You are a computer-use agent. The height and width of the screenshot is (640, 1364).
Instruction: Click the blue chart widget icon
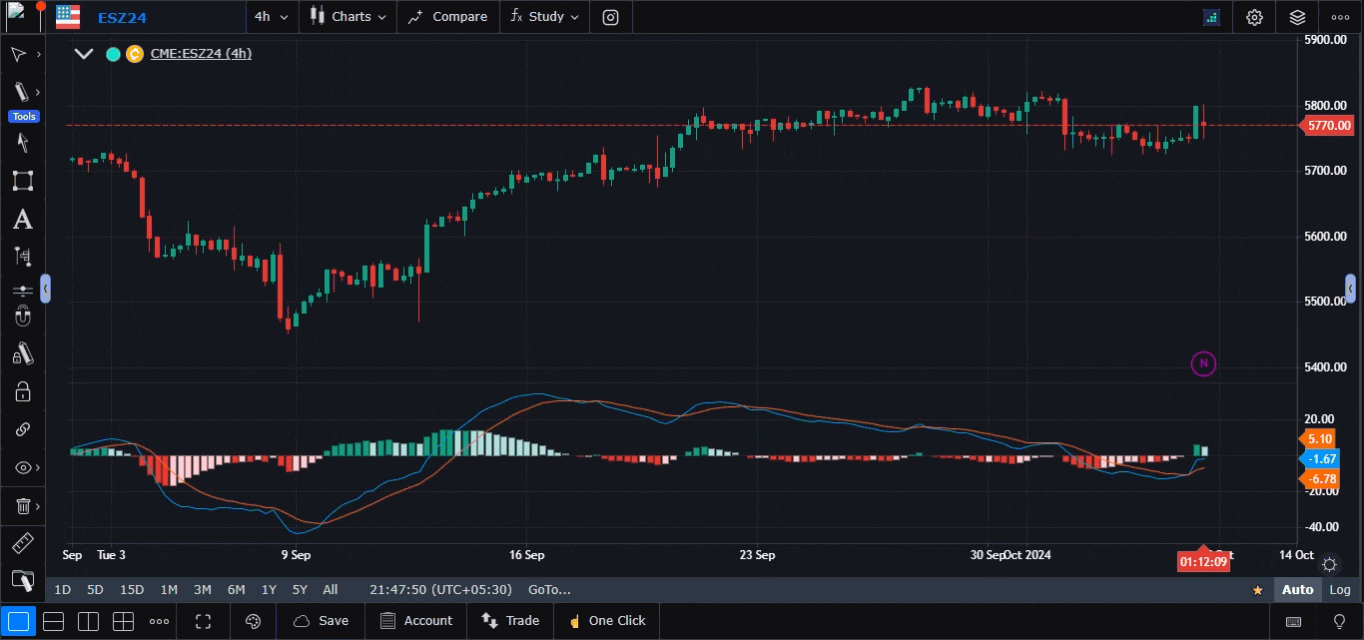pyautogui.click(x=1212, y=17)
